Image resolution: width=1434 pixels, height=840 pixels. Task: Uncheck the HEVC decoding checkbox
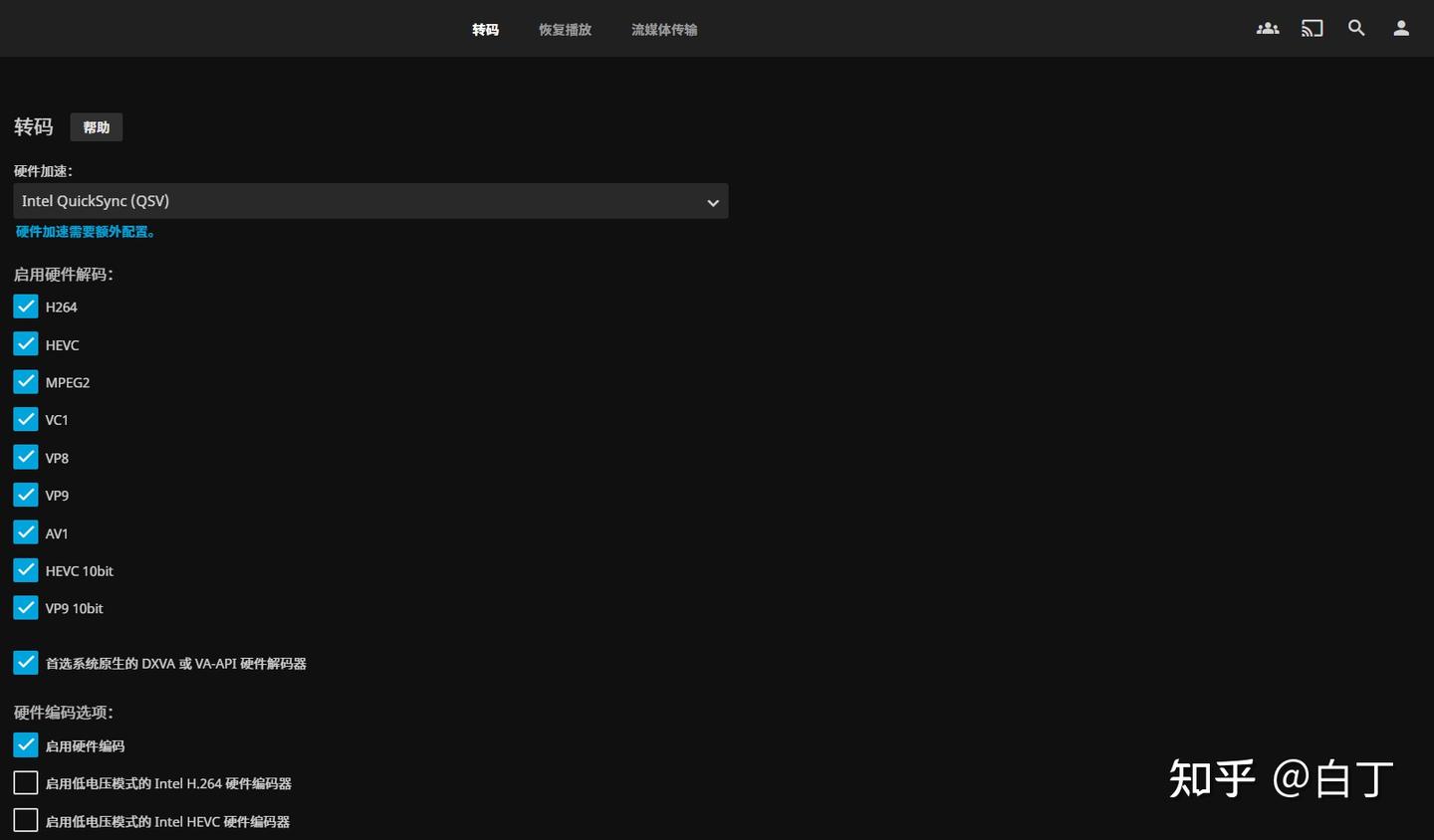(26, 344)
